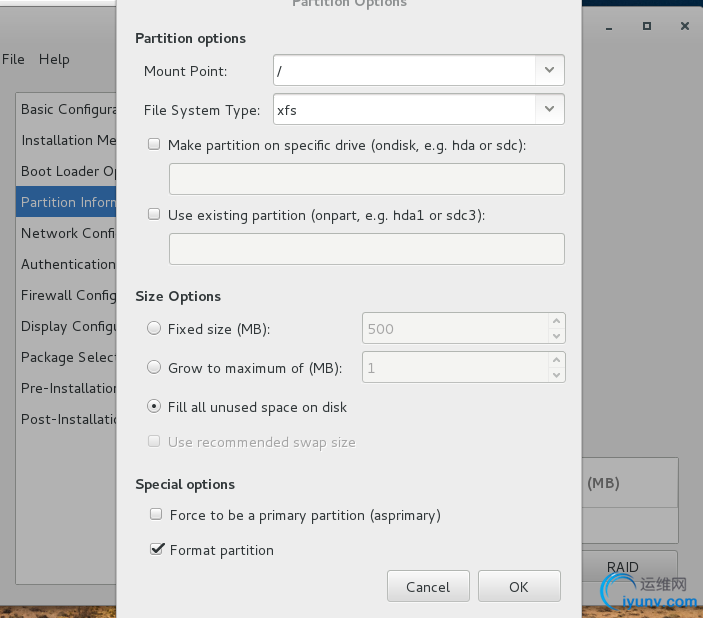Maximize the Kickstart Configurator window
Image resolution: width=703 pixels, height=618 pixels.
coord(648,25)
